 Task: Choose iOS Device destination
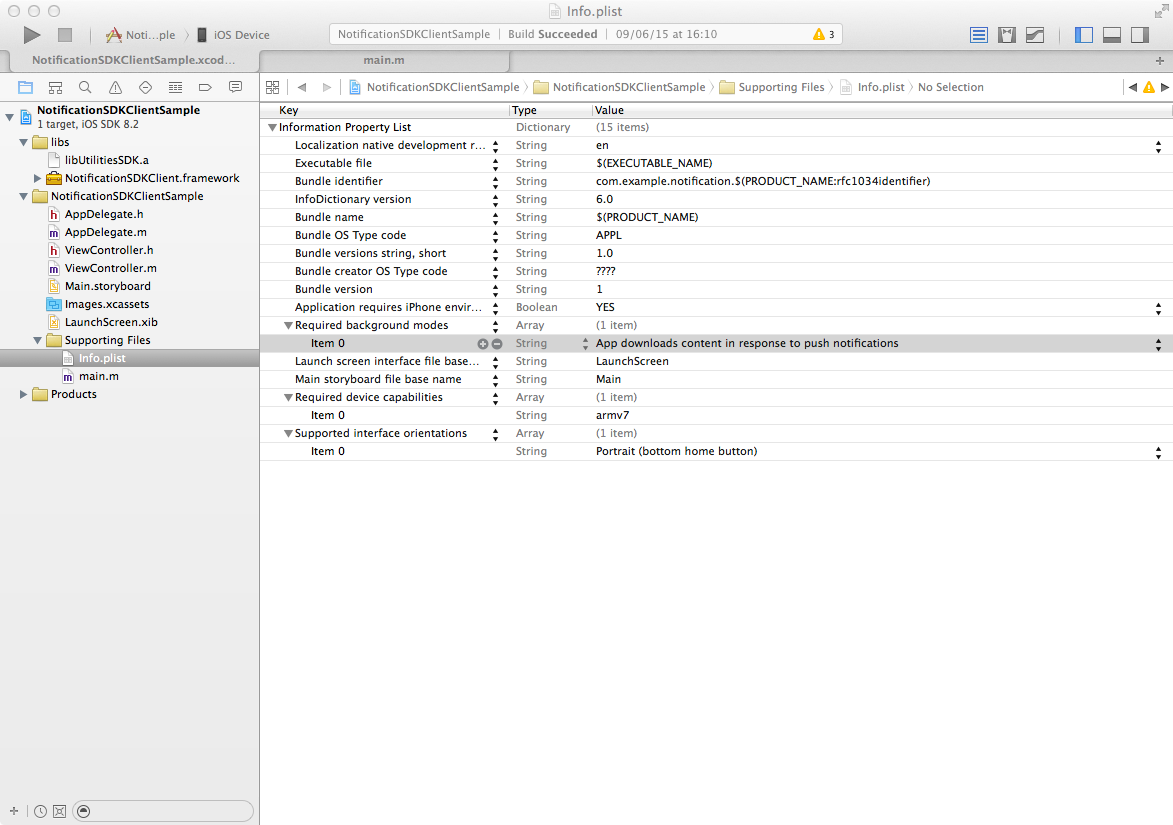[x=233, y=35]
